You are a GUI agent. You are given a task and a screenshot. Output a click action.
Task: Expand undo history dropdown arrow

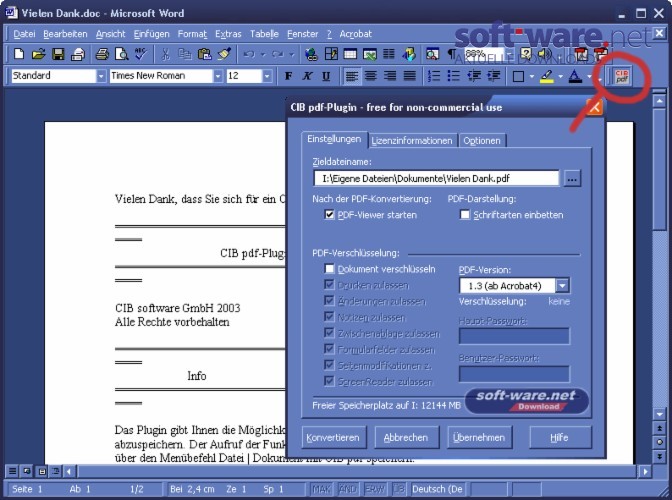(263, 54)
